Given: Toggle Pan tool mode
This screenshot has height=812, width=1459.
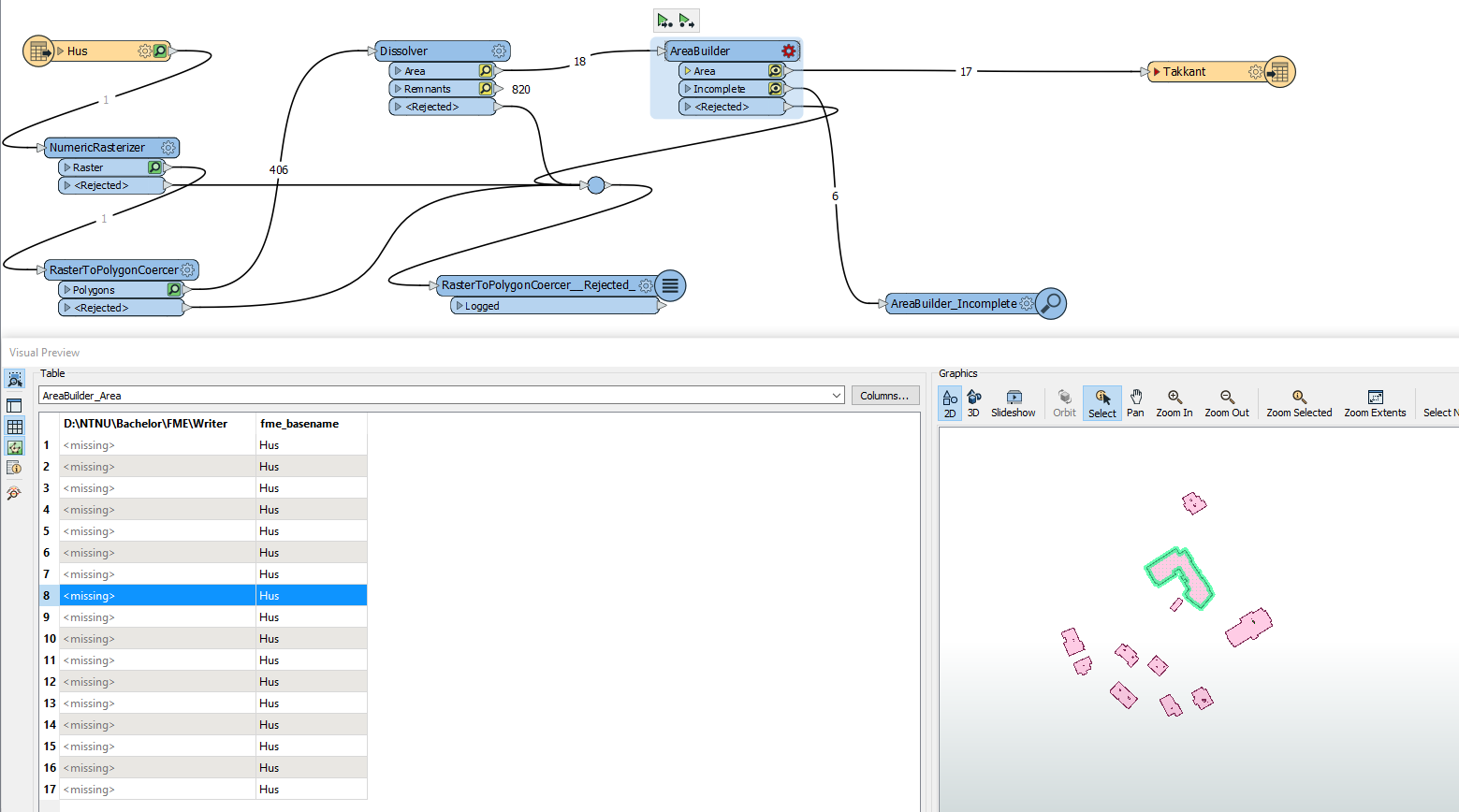Looking at the screenshot, I should tap(1135, 403).
